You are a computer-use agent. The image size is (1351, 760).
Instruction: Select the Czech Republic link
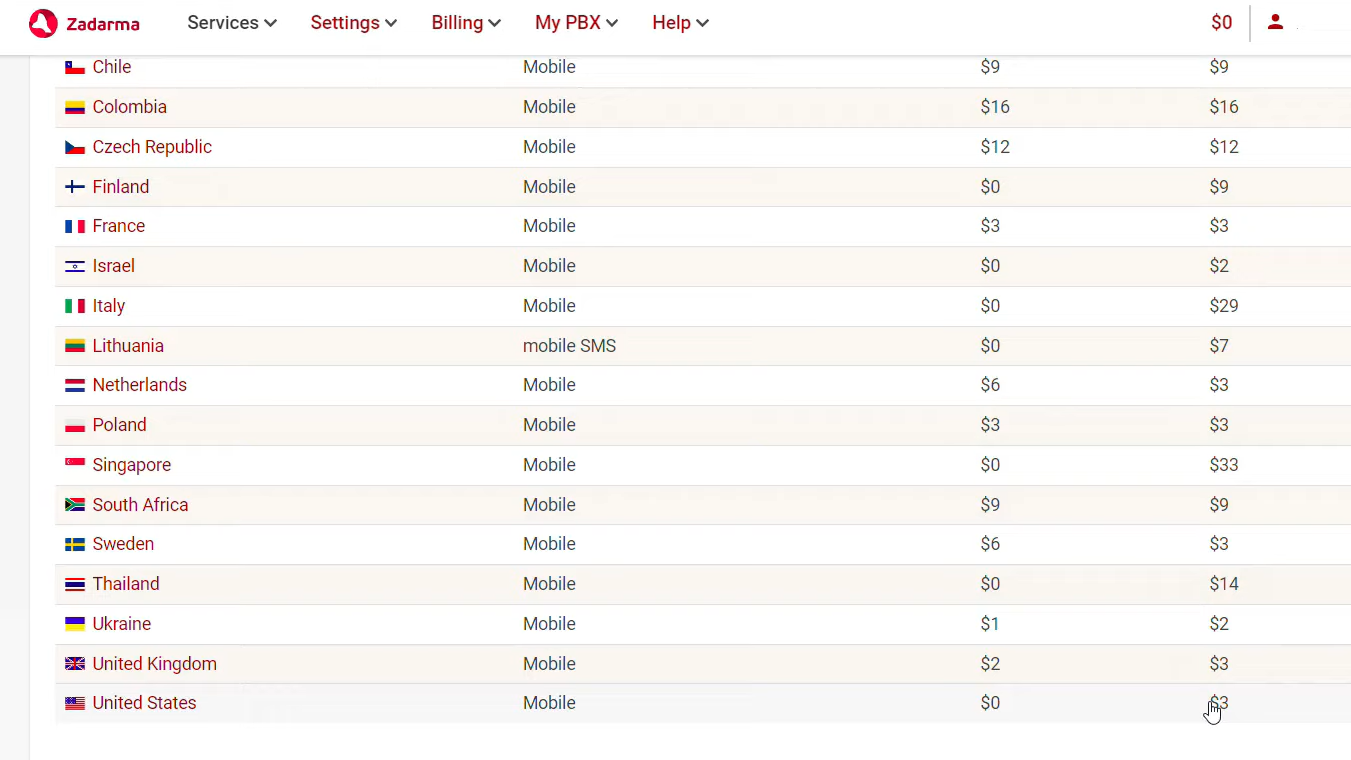click(x=152, y=147)
